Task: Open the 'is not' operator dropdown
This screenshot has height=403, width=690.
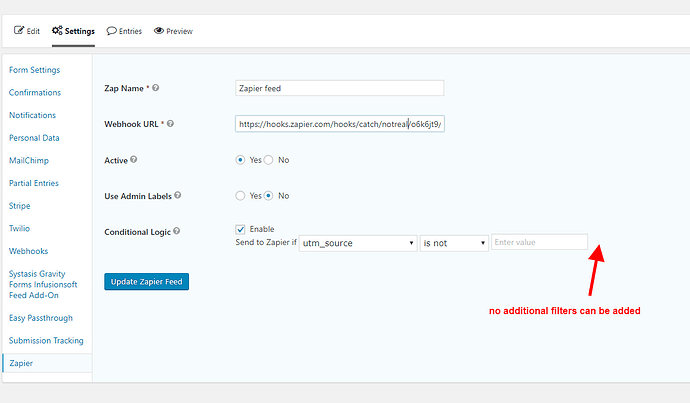Action: 454,243
